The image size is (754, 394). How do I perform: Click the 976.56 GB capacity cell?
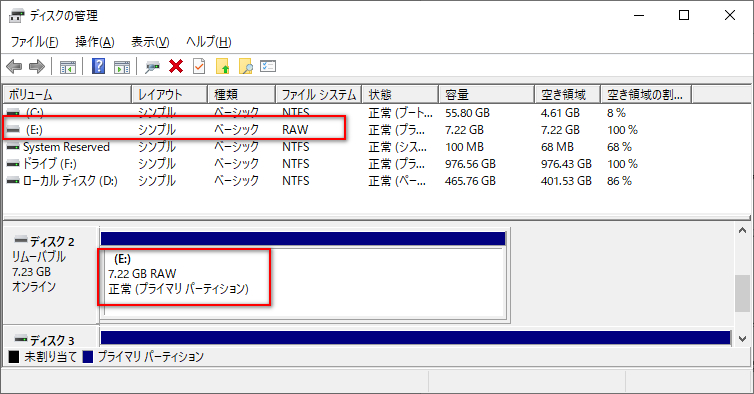click(x=470, y=164)
